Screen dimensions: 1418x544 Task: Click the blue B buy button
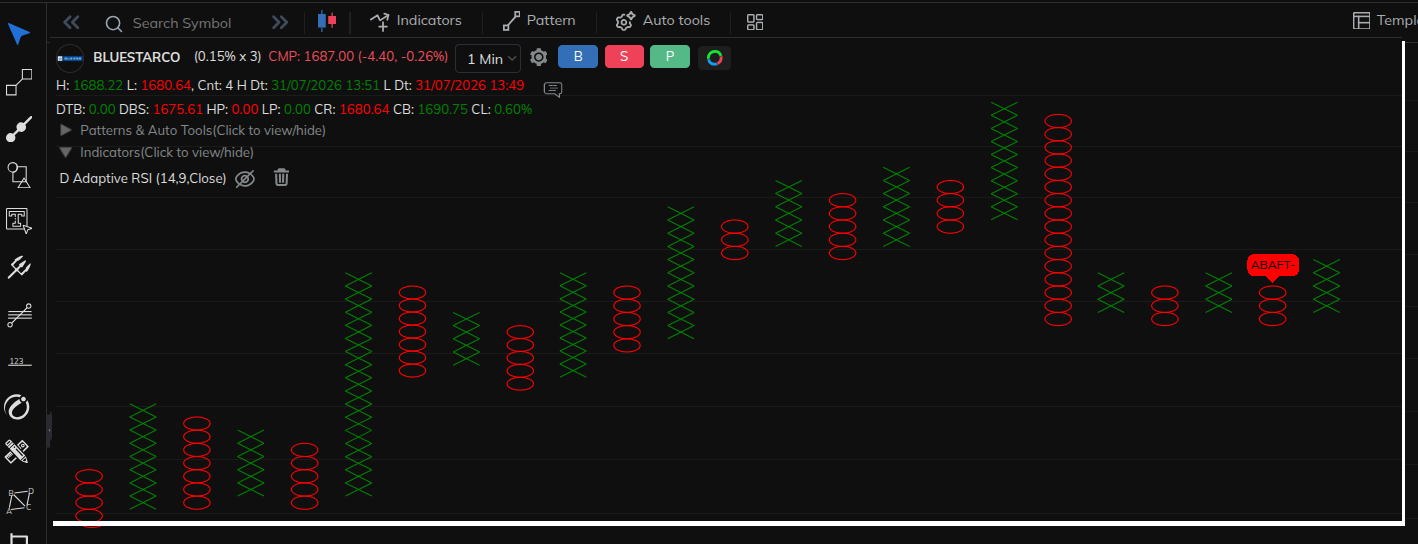pyautogui.click(x=578, y=57)
